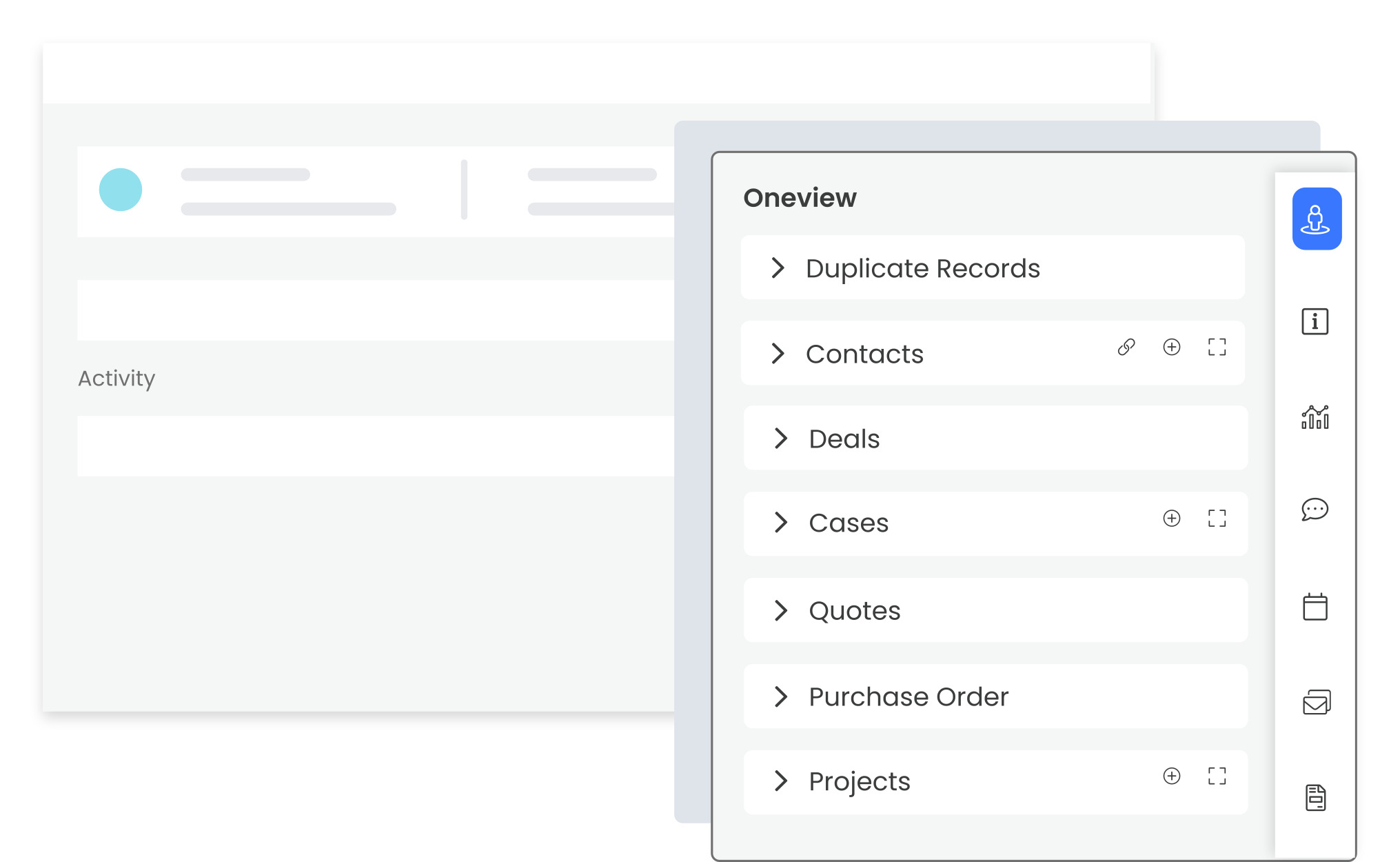Click the Oneview panel heading
Viewport: 1400px width, 862px height.
tap(800, 198)
